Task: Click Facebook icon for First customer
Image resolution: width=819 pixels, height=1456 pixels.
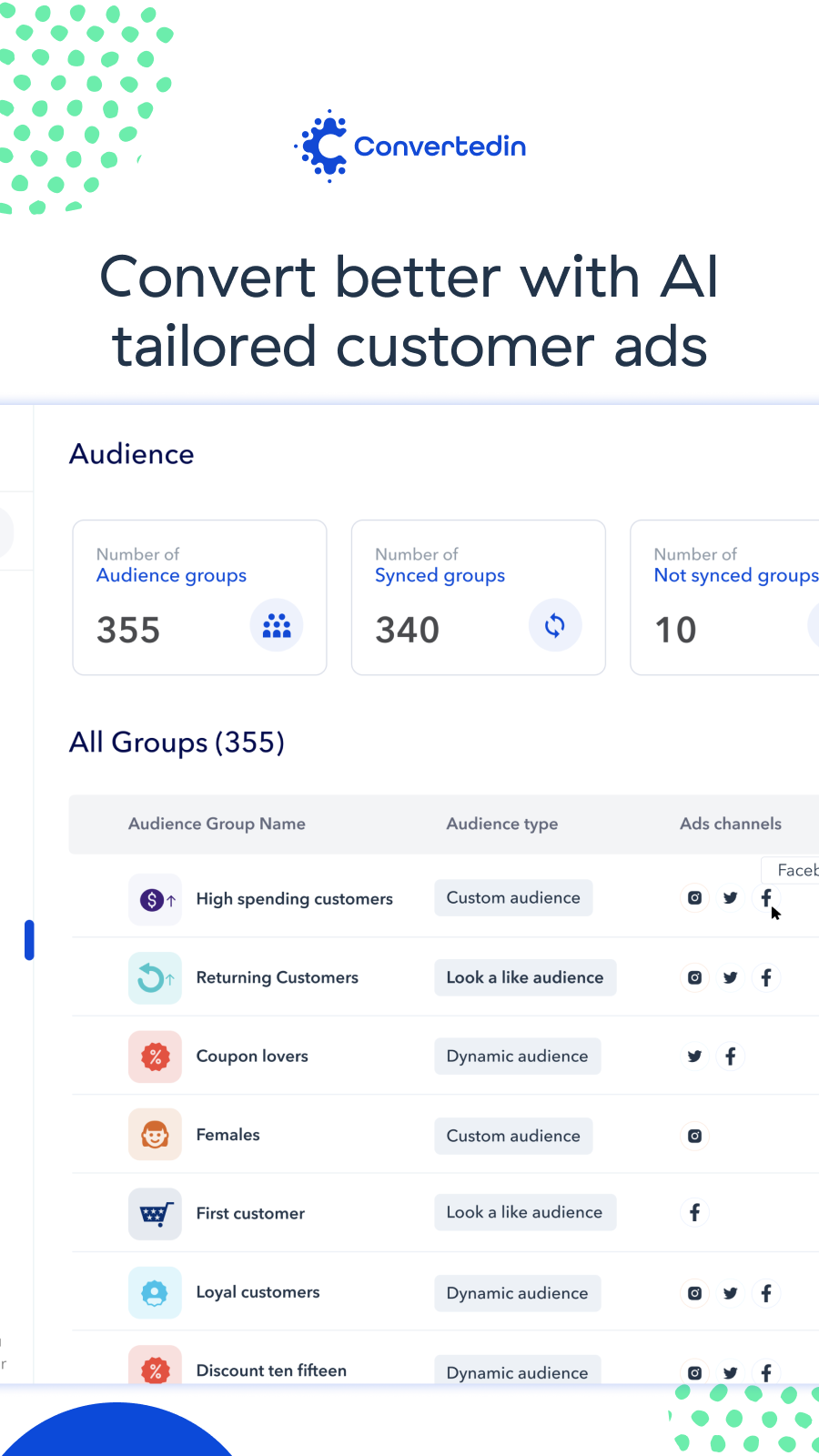Action: point(694,1212)
